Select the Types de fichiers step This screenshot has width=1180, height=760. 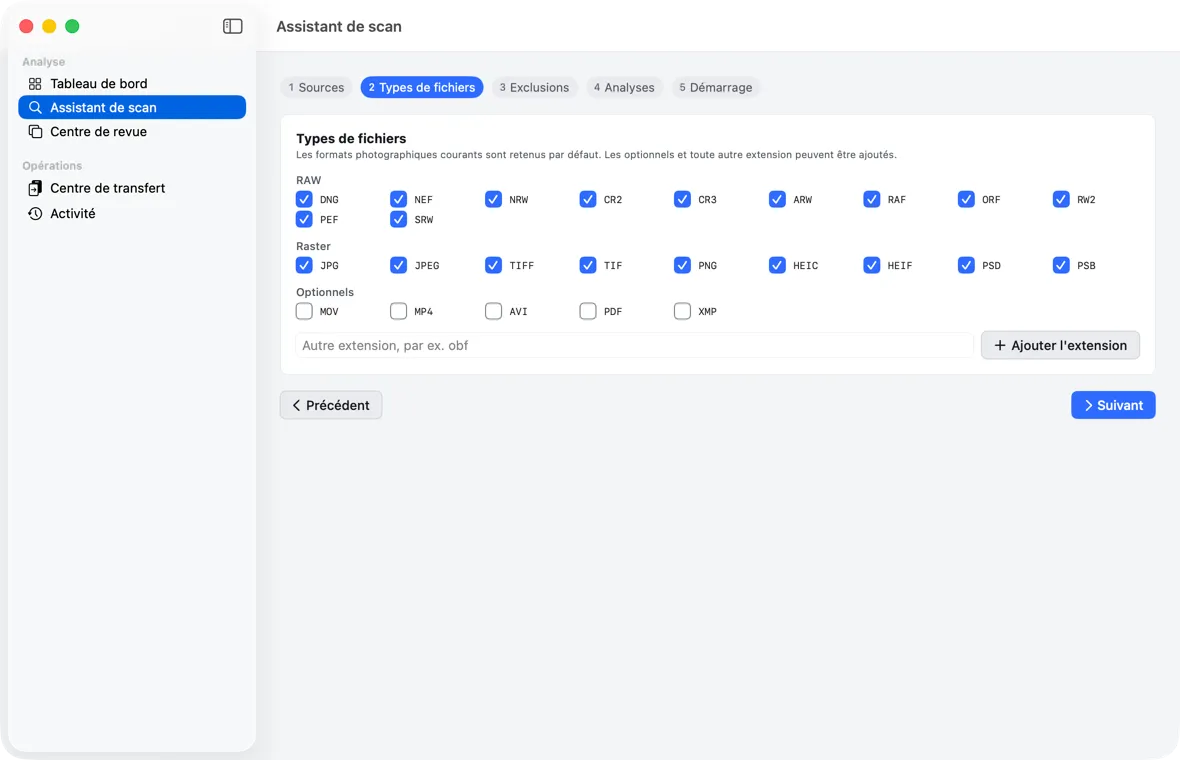pyautogui.click(x=422, y=87)
